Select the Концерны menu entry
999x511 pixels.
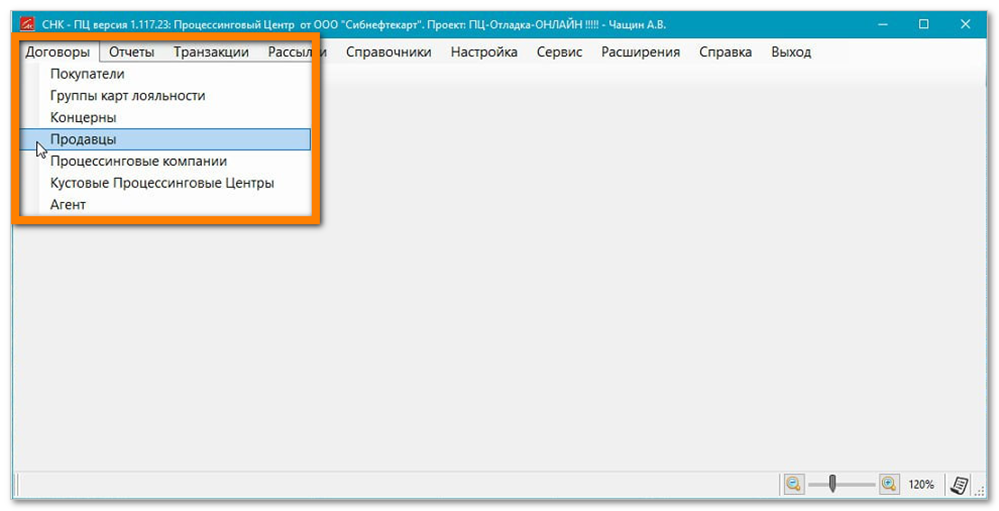pos(165,117)
